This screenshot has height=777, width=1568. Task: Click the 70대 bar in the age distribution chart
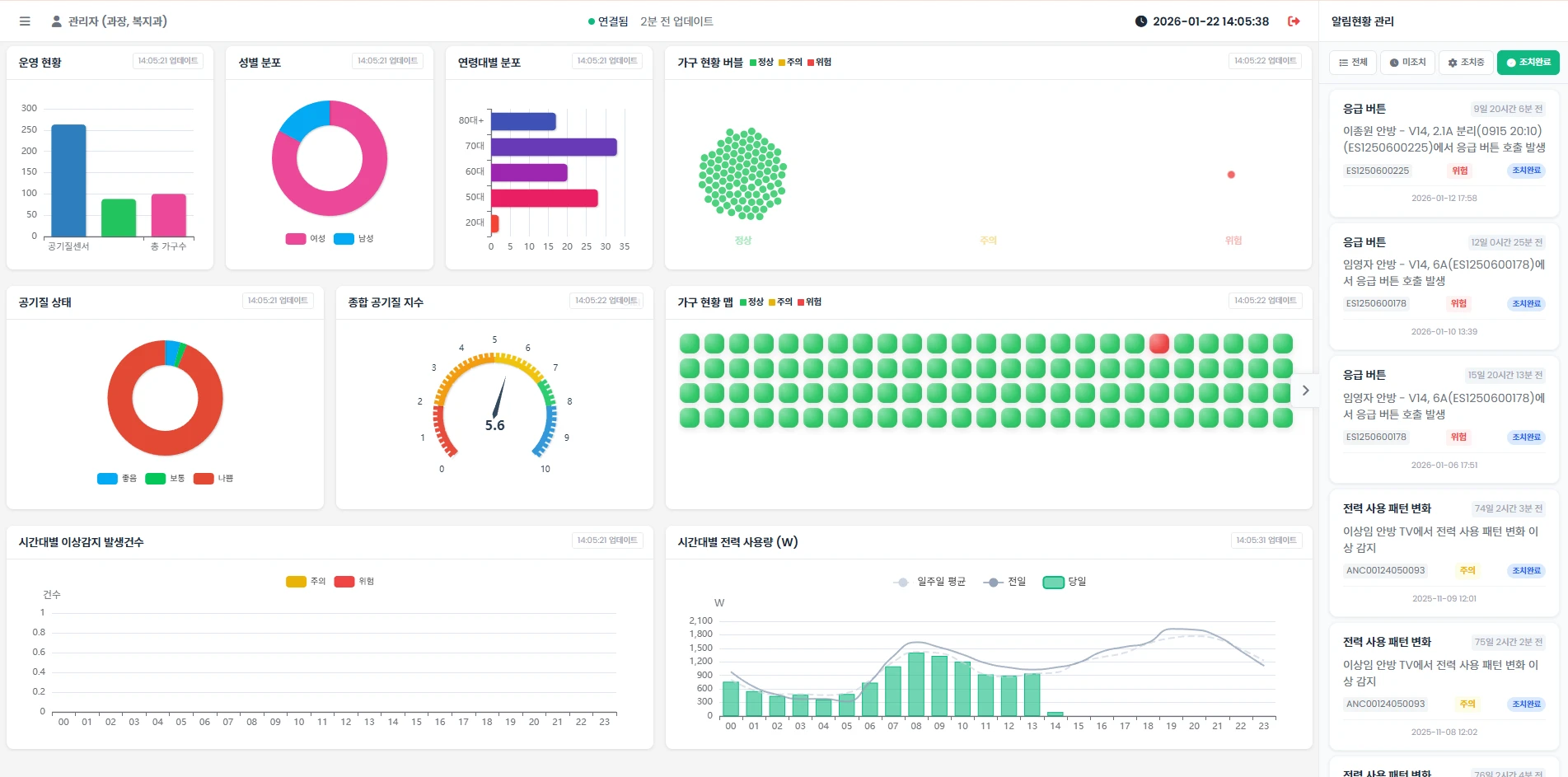554,147
